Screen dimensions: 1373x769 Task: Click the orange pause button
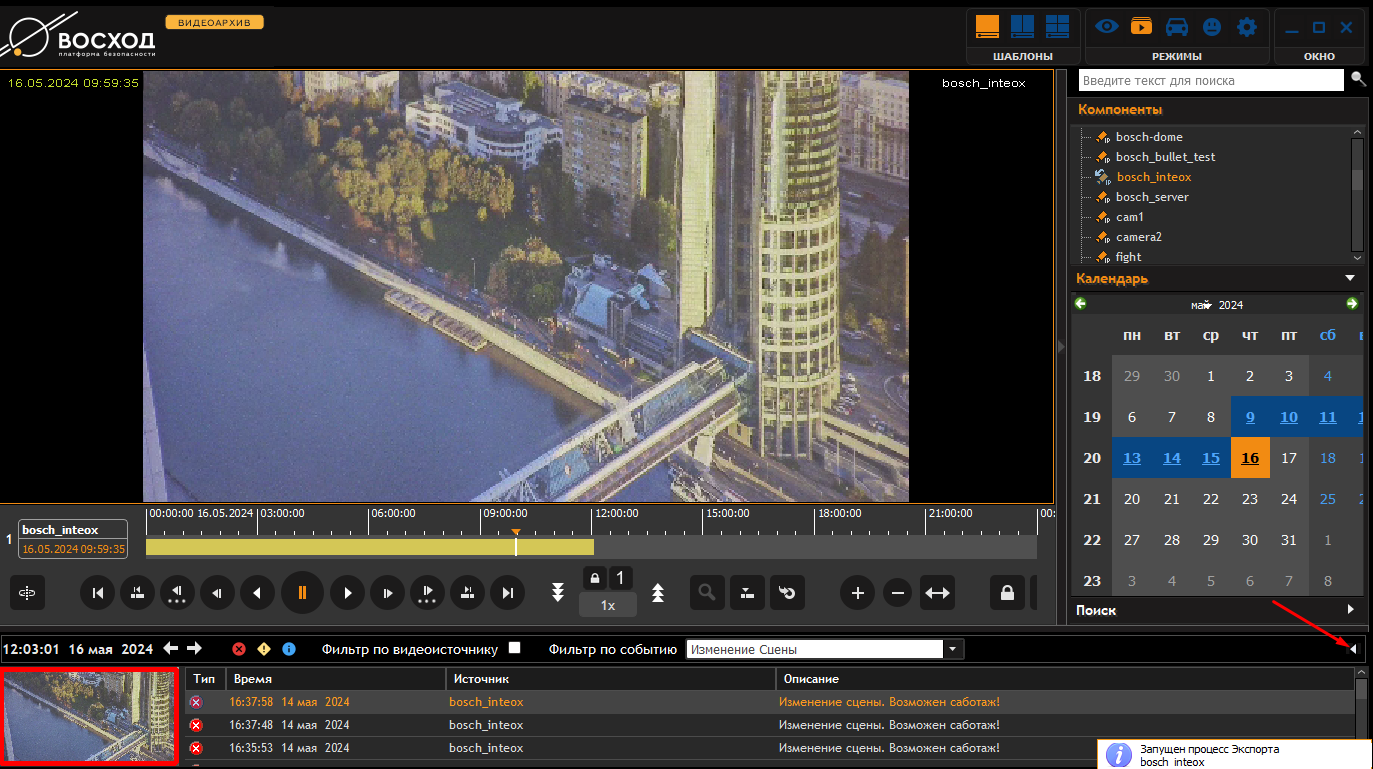pos(302,593)
